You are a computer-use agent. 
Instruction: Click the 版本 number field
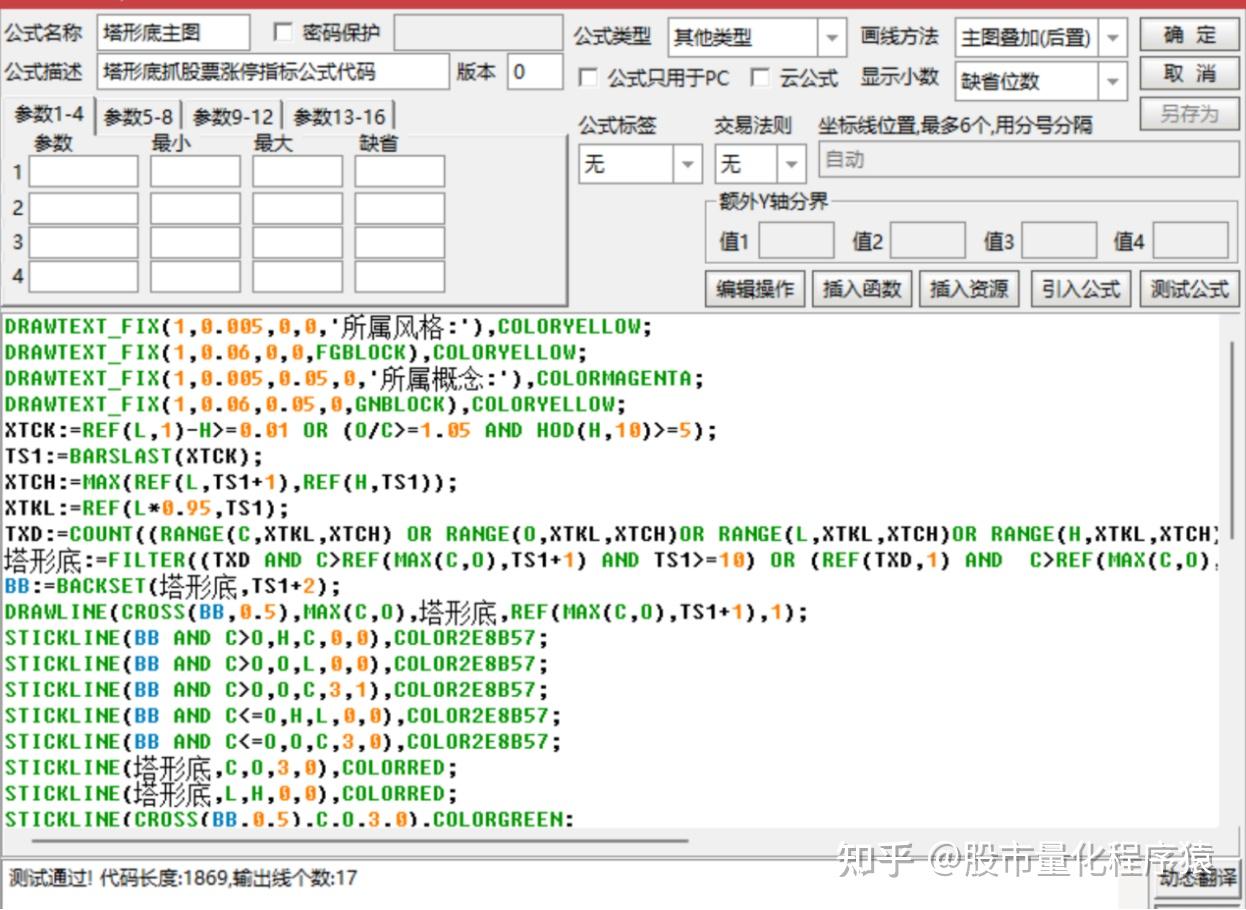tap(535, 72)
